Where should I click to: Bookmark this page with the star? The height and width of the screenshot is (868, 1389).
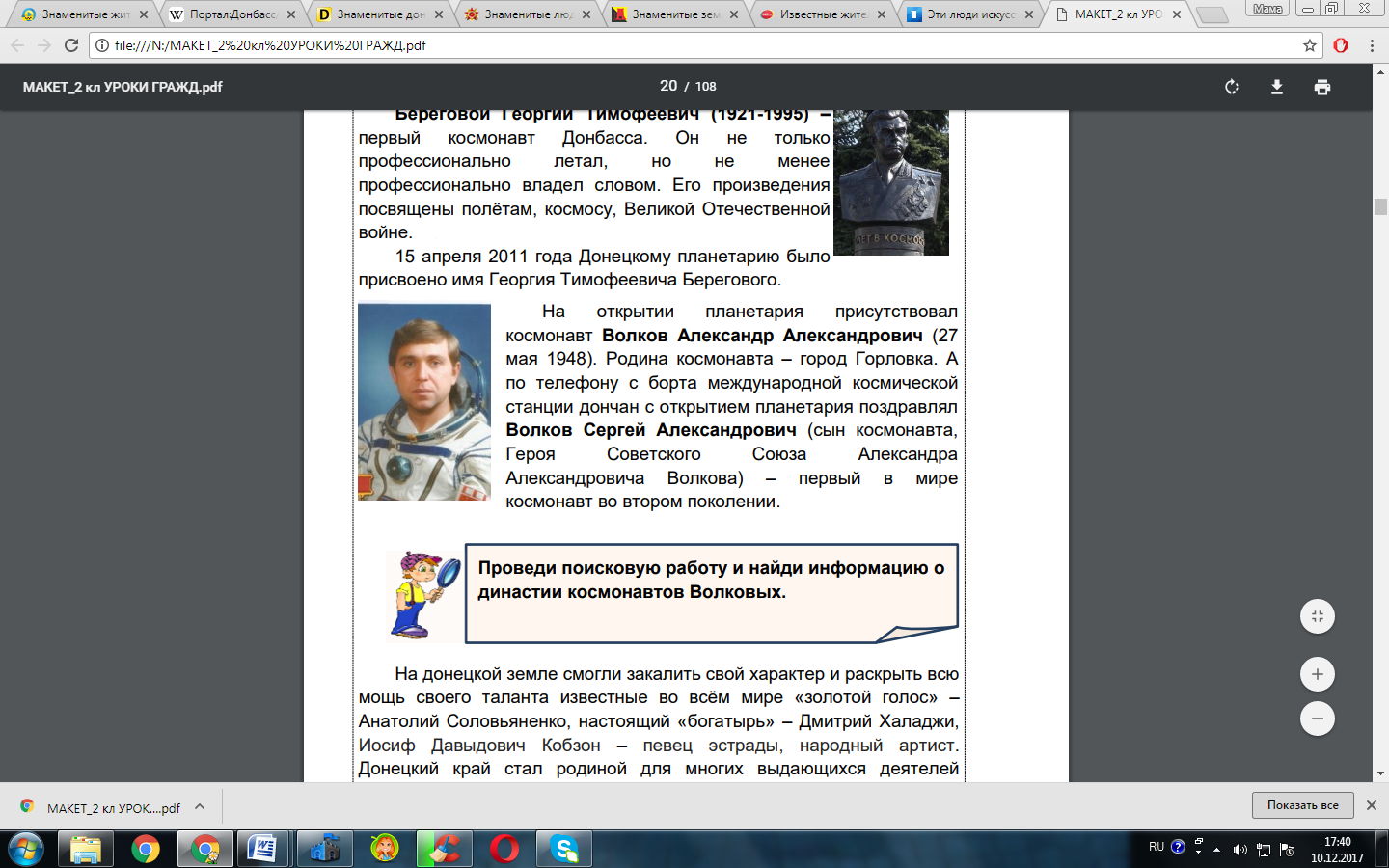pyautogui.click(x=1309, y=45)
